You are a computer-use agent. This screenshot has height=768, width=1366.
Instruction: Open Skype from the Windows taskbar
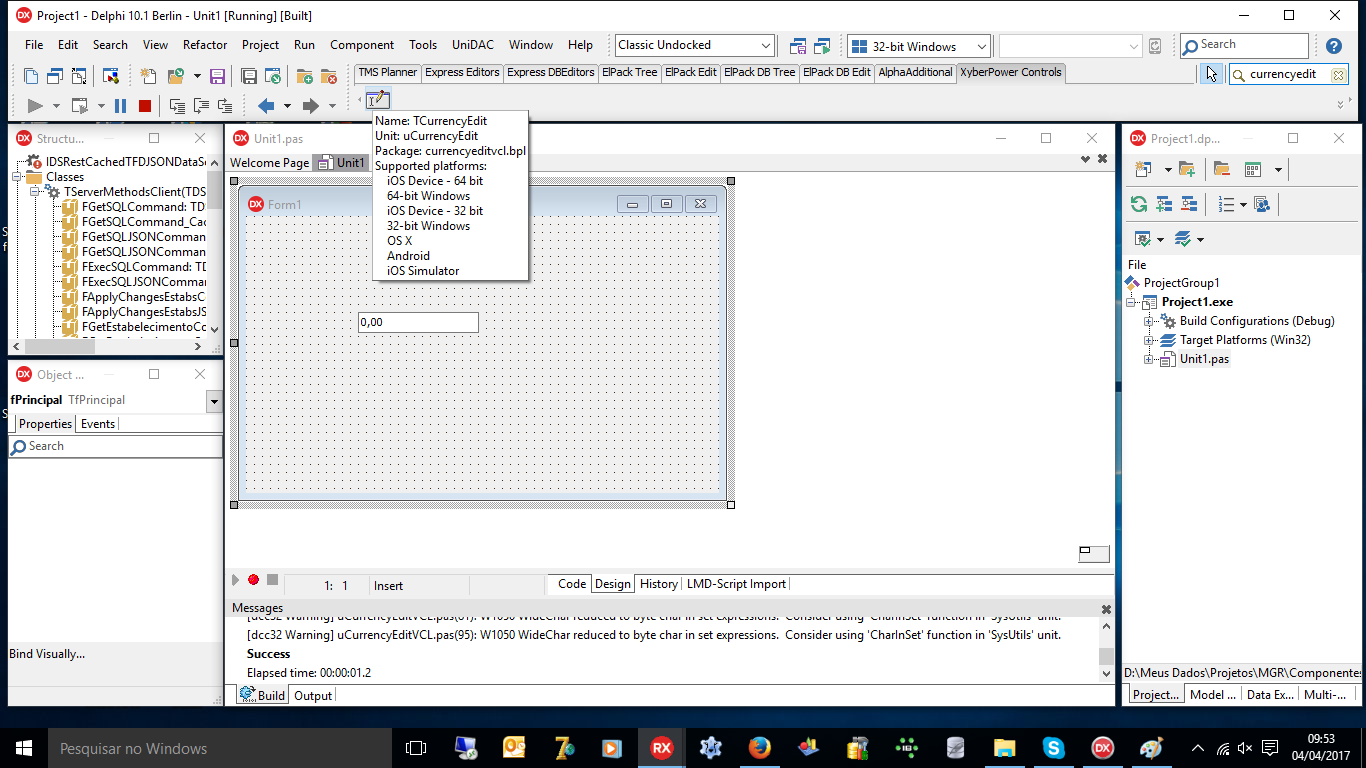[x=1053, y=748]
